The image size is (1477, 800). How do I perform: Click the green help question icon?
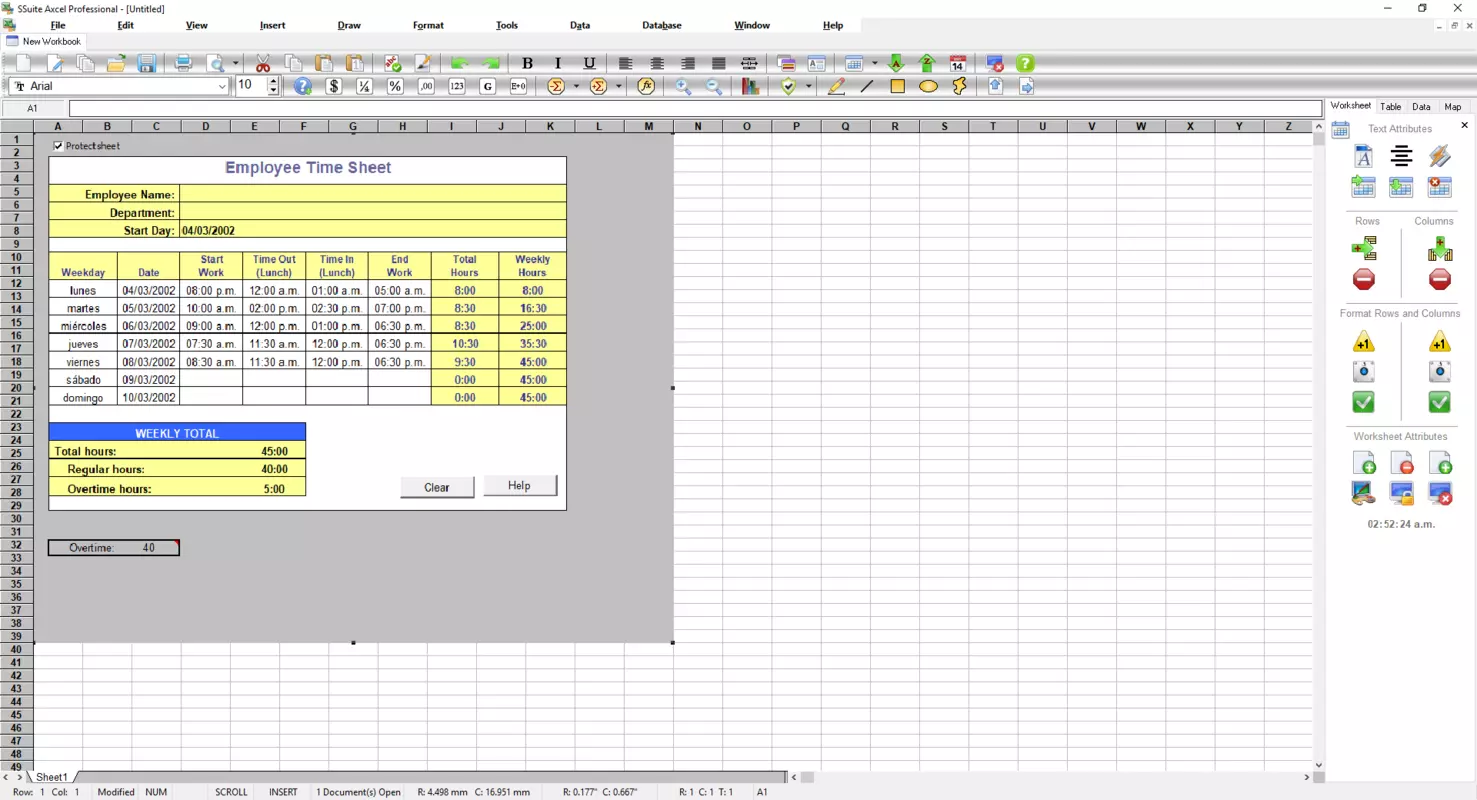point(1025,63)
